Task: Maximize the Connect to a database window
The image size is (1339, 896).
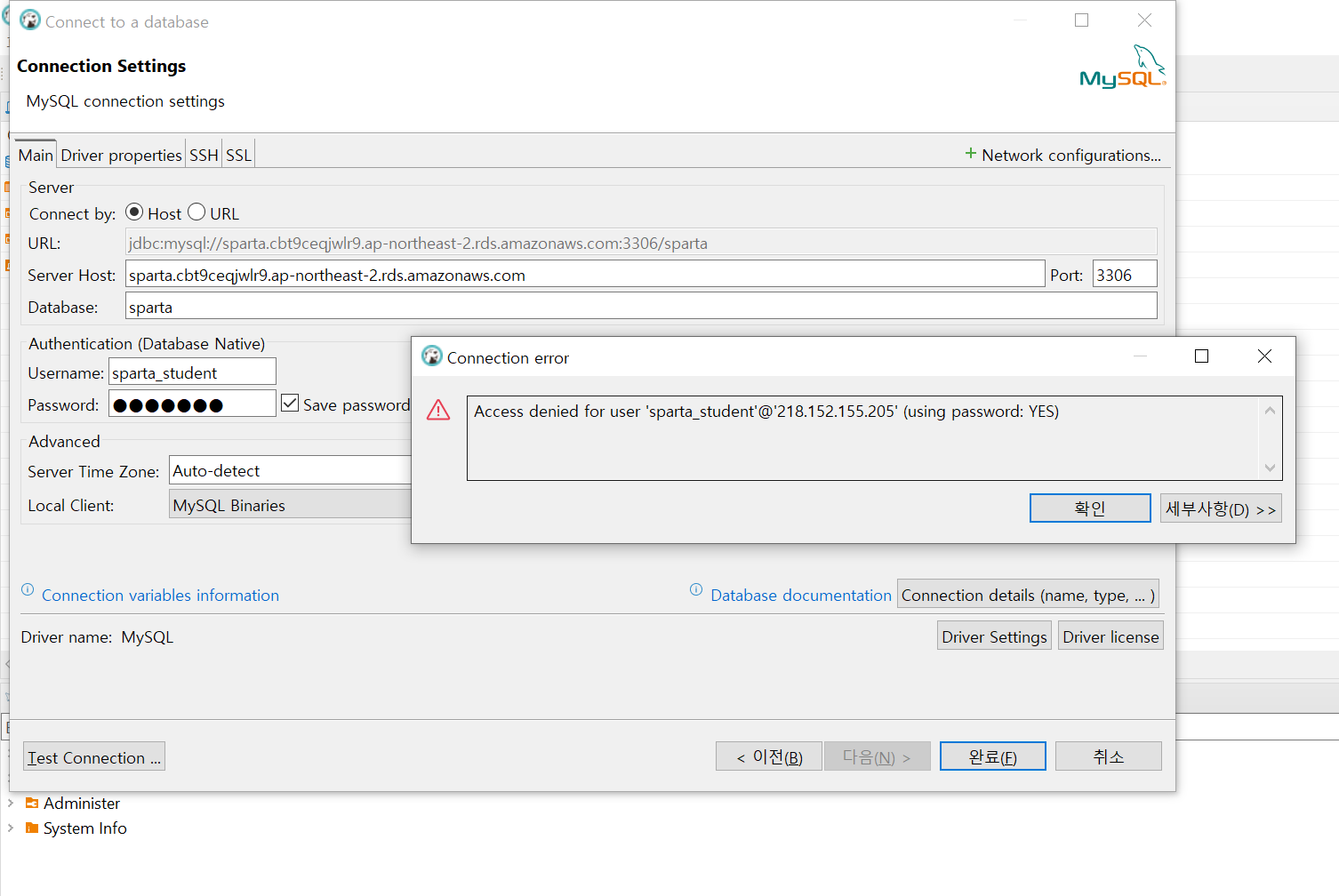Action: (x=1081, y=20)
